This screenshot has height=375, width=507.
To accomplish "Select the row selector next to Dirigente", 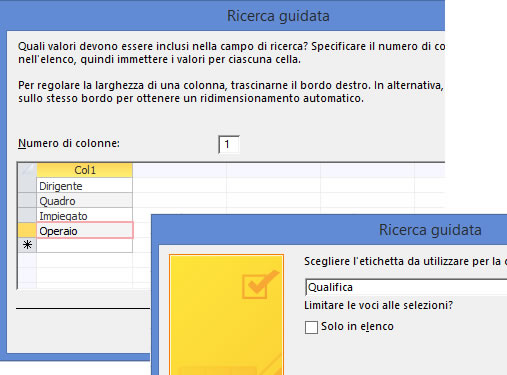I will click(x=27, y=185).
